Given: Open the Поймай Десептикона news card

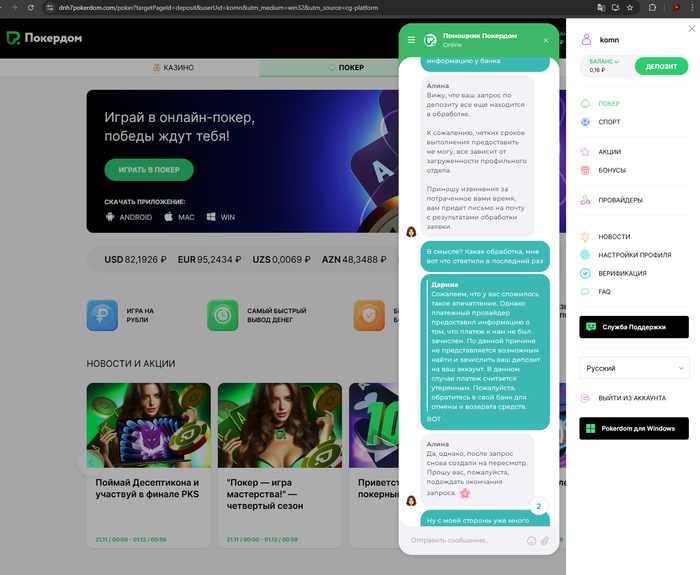Looking at the screenshot, I should click(148, 465).
